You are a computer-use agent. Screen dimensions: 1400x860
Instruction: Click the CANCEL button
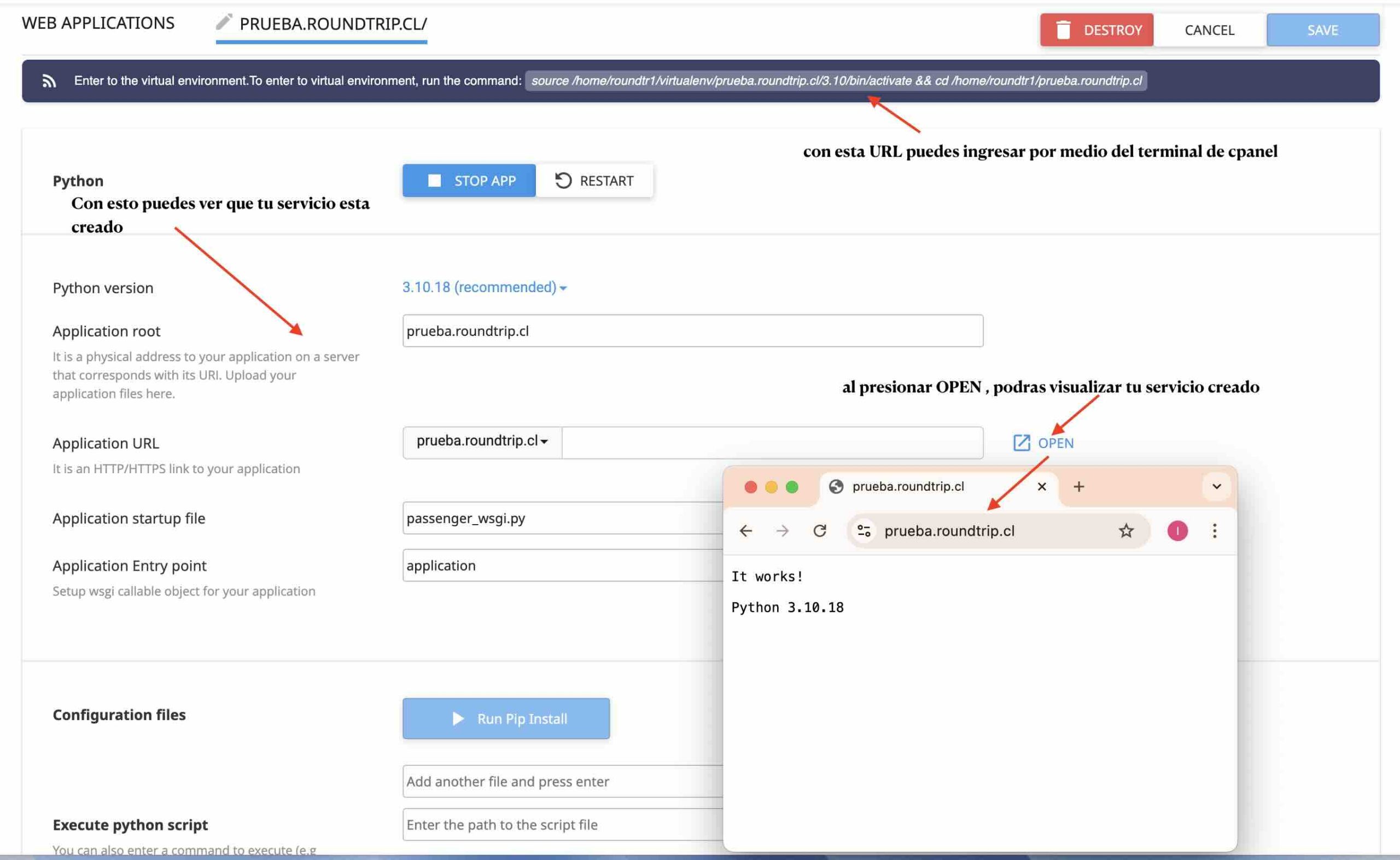point(1209,30)
